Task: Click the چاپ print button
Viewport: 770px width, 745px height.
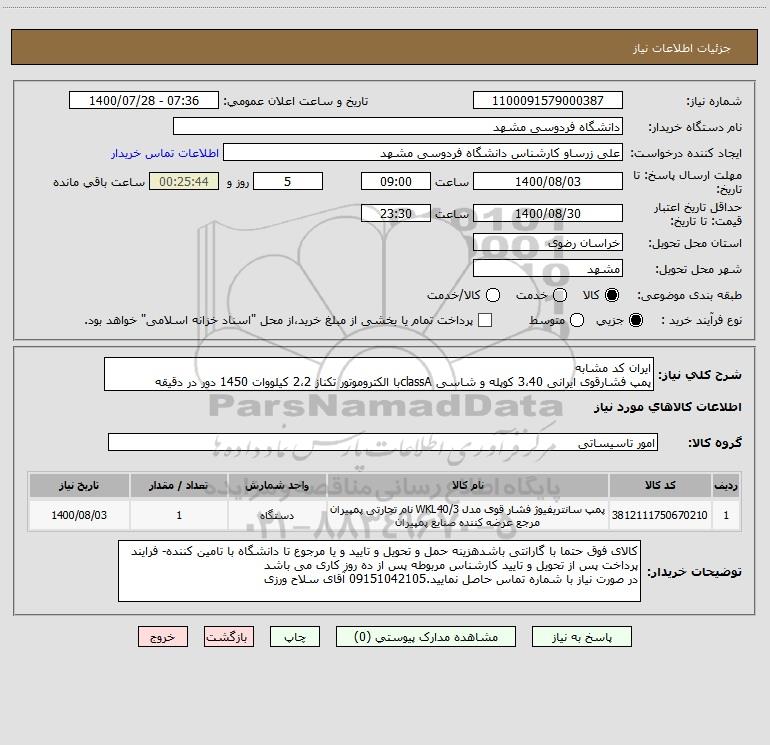Action: click(295, 636)
